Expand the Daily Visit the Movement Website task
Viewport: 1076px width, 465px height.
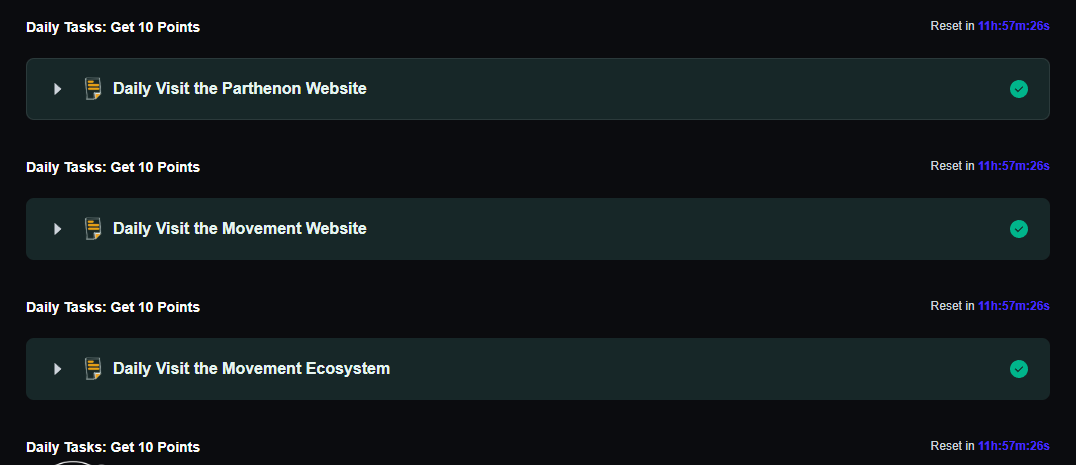(x=58, y=229)
